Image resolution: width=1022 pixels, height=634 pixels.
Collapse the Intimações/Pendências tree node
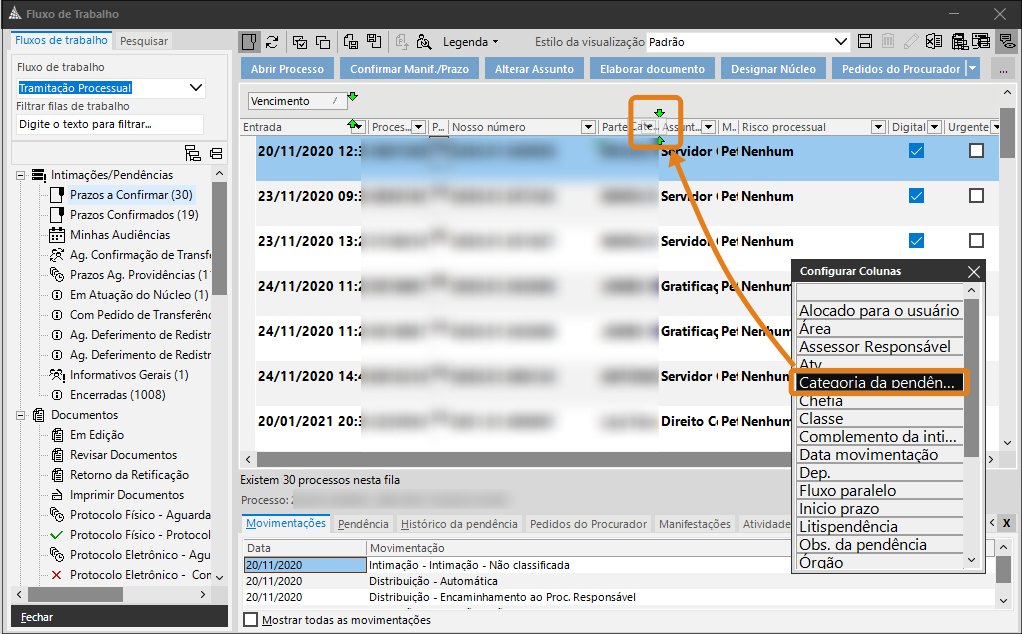(x=20, y=175)
